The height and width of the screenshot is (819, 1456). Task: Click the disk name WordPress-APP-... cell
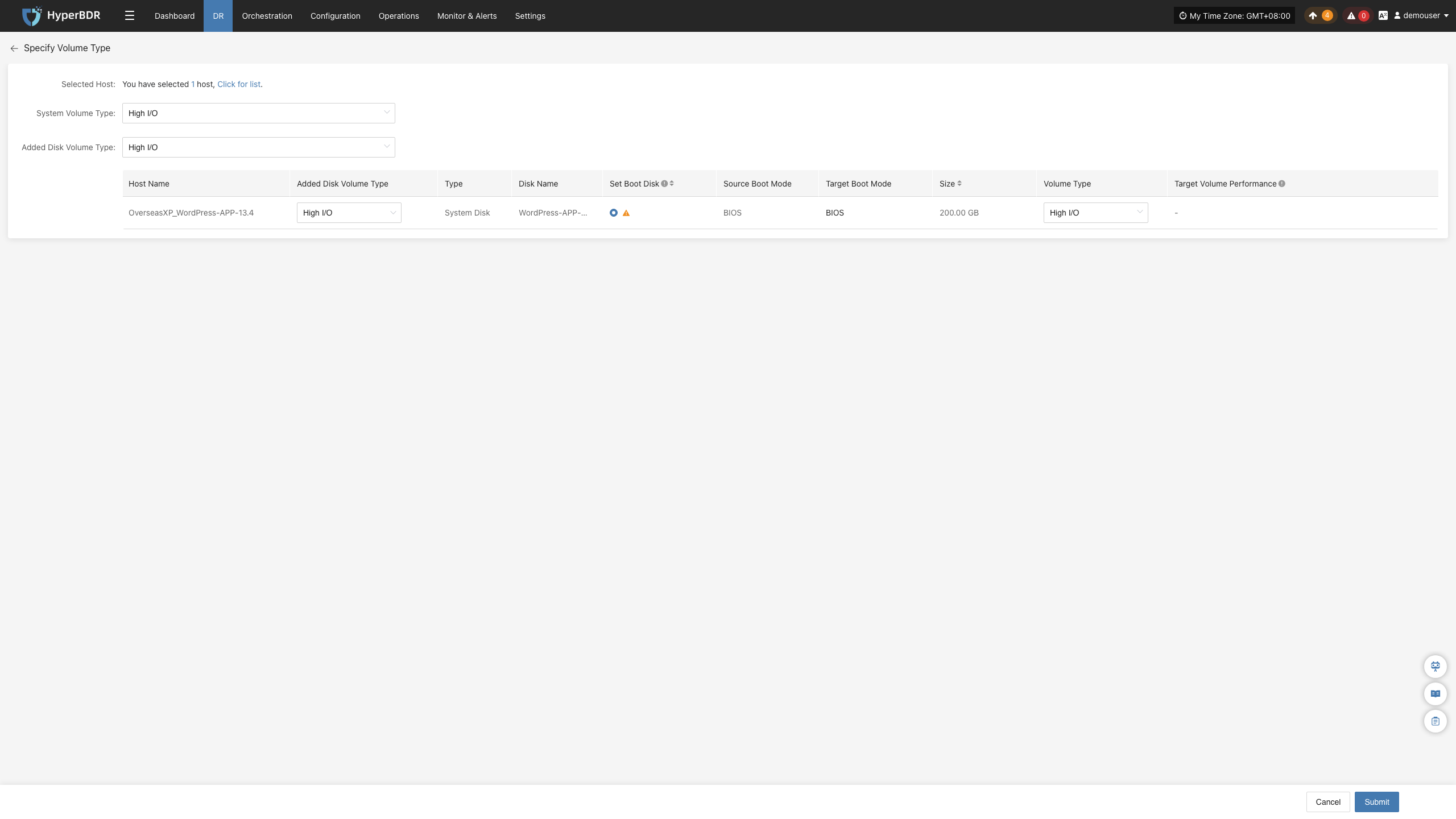click(553, 213)
